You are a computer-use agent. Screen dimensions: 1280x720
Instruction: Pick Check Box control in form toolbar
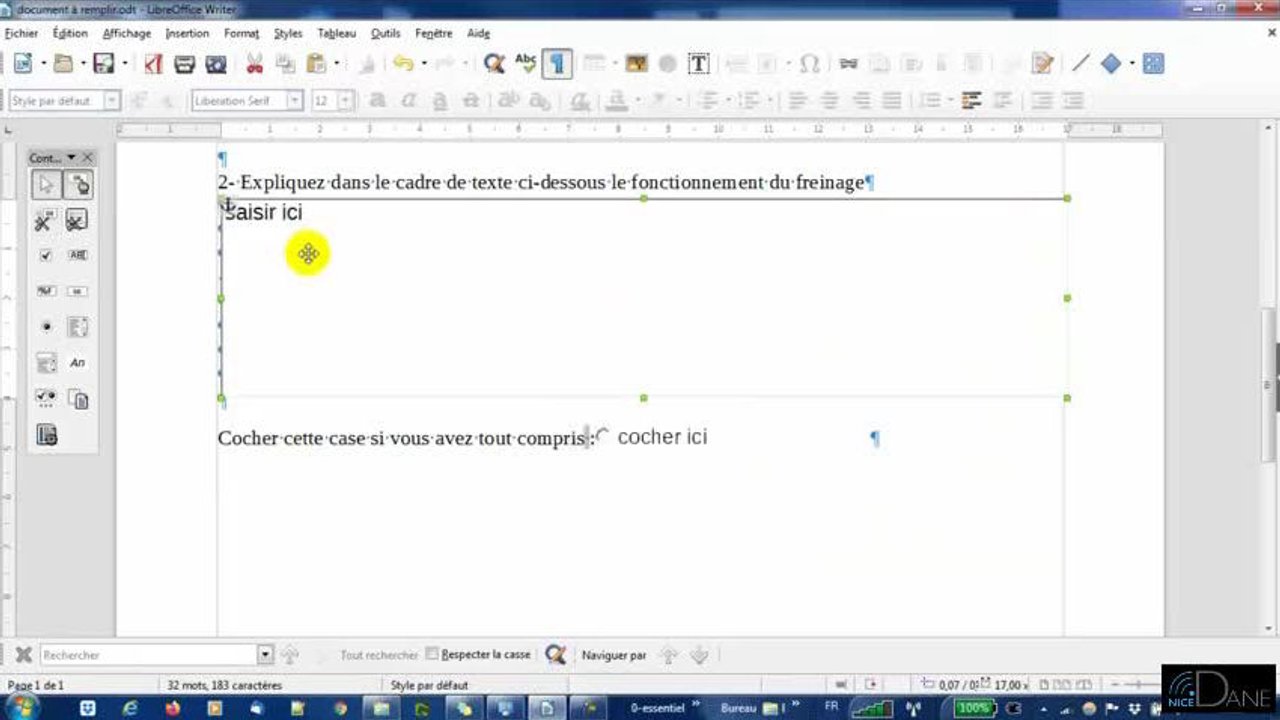45,255
